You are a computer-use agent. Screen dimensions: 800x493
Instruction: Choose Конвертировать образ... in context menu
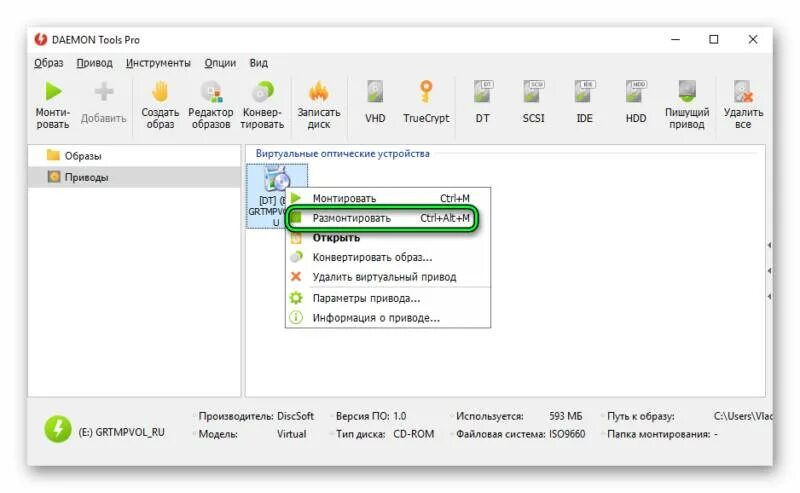[x=388, y=257]
